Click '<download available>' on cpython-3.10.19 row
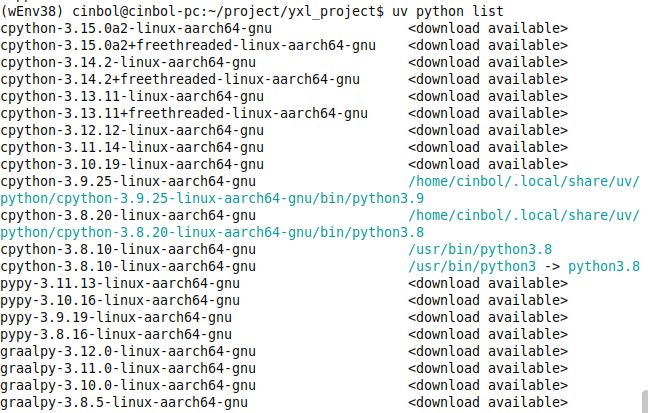Viewport: 648px width, 413px height. (x=488, y=164)
